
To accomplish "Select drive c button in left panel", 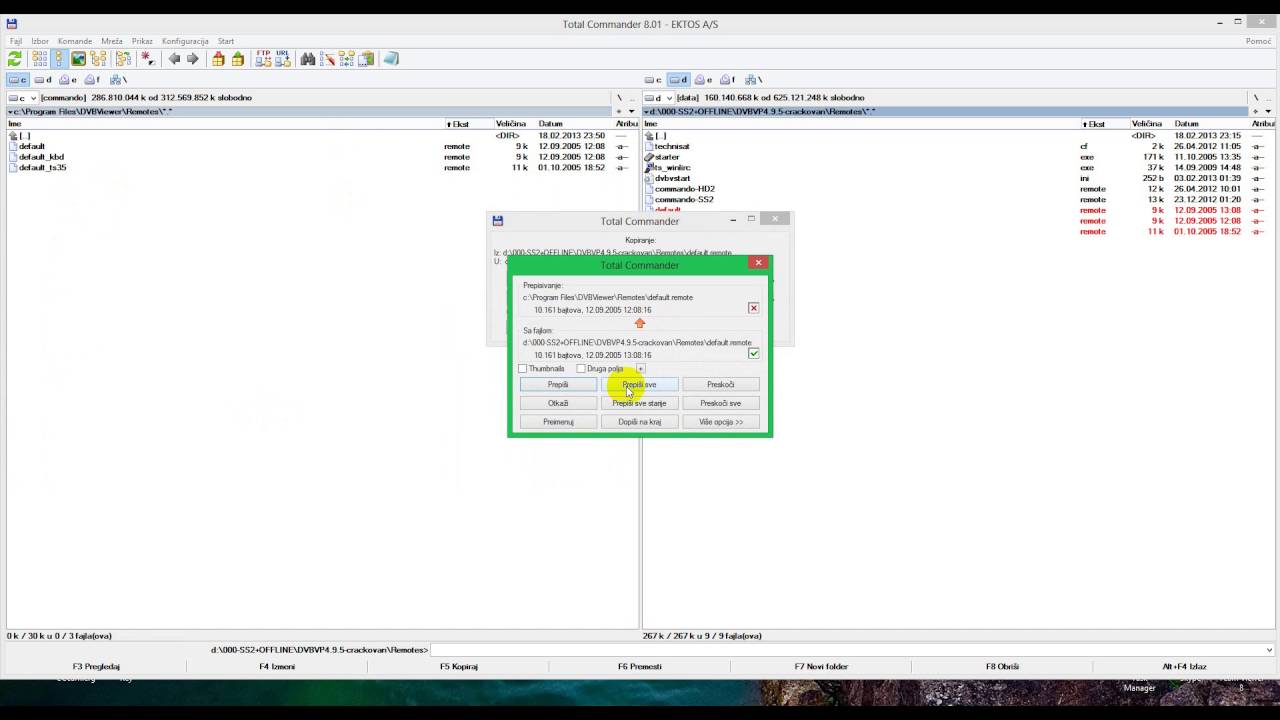I will [18, 80].
